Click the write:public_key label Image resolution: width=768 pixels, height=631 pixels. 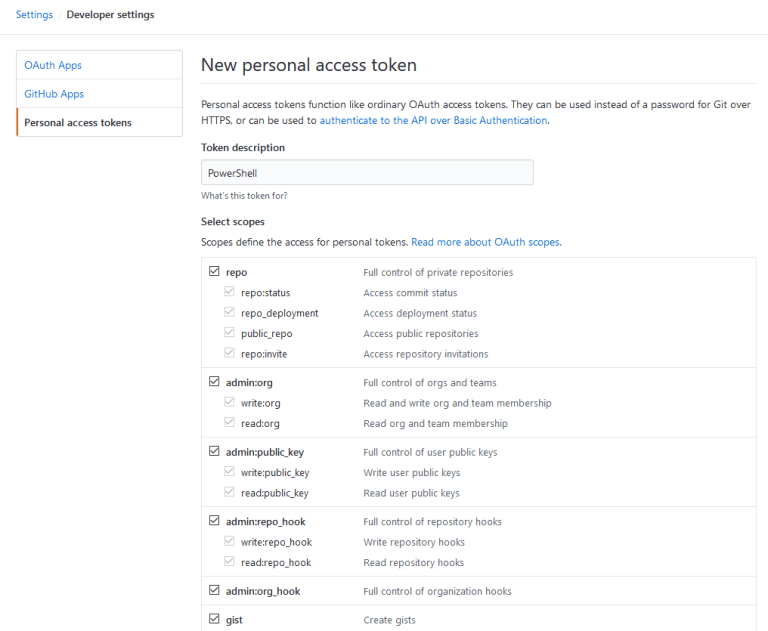[x=275, y=473]
